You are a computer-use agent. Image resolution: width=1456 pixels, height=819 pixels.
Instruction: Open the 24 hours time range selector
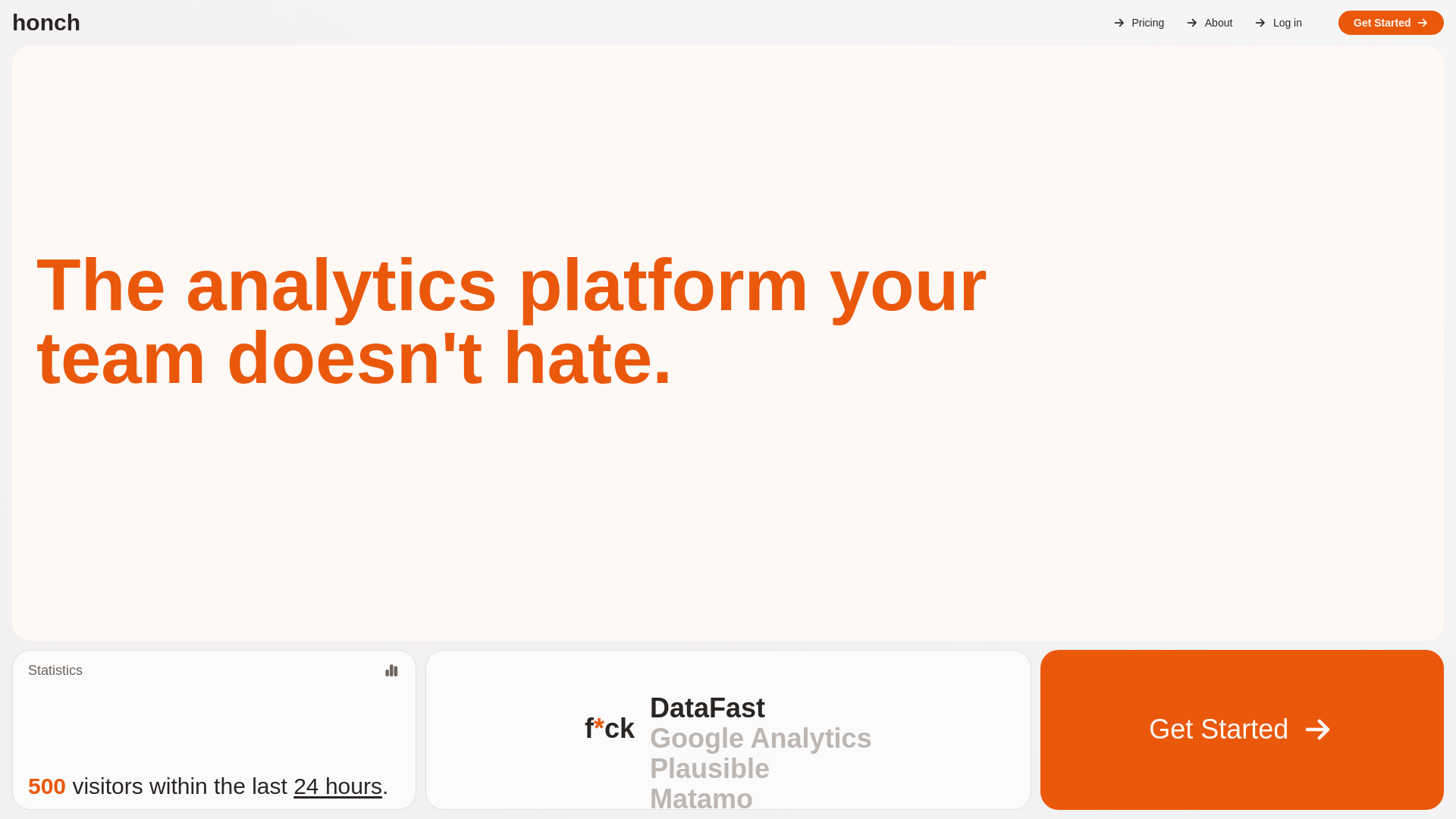pyautogui.click(x=337, y=786)
